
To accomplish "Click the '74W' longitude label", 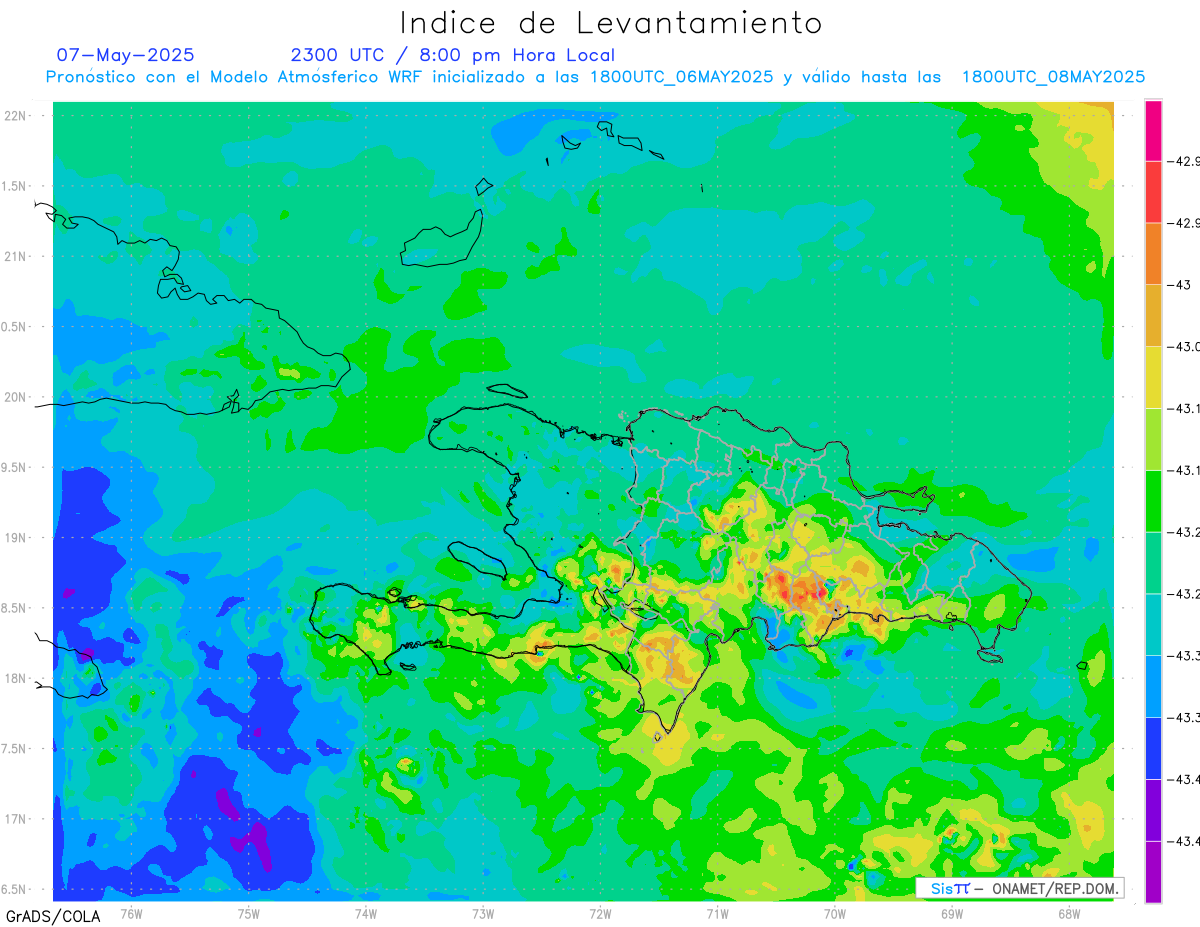I will click(x=366, y=913).
